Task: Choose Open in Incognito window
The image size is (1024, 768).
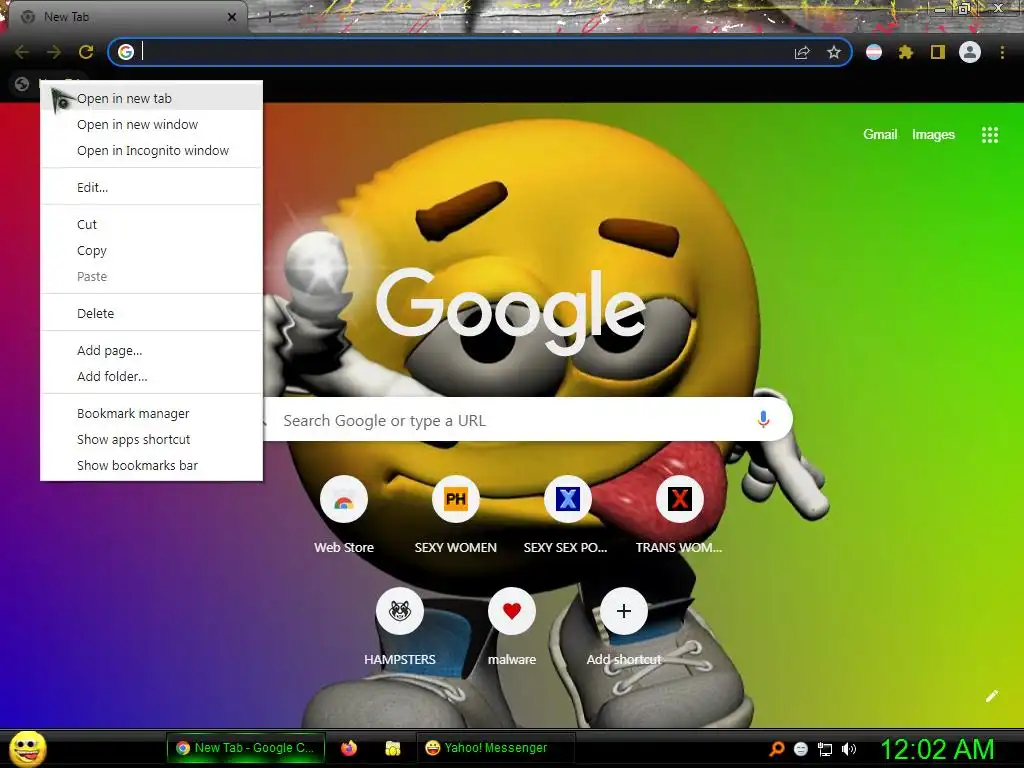Action: point(152,150)
